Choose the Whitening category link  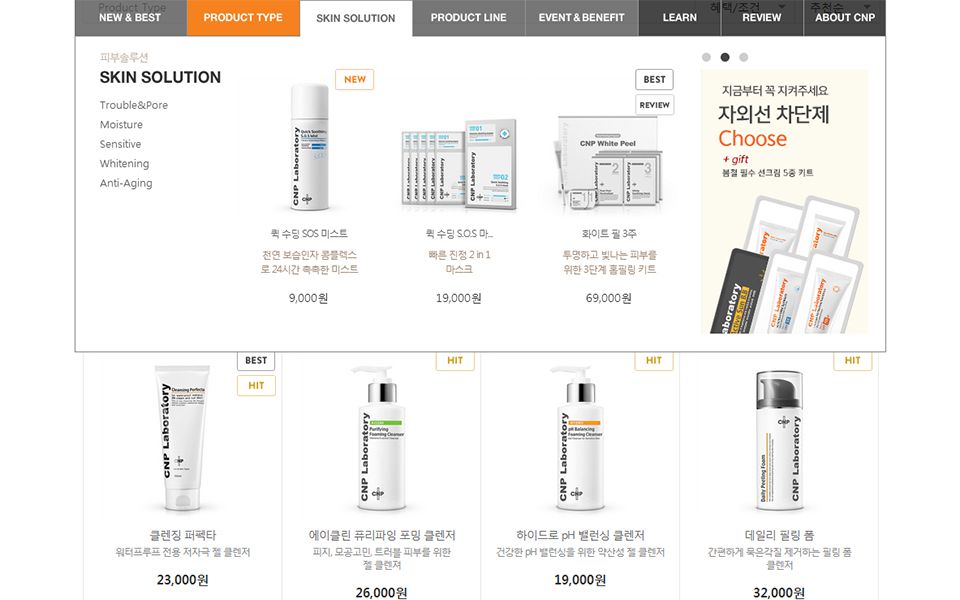(x=124, y=164)
